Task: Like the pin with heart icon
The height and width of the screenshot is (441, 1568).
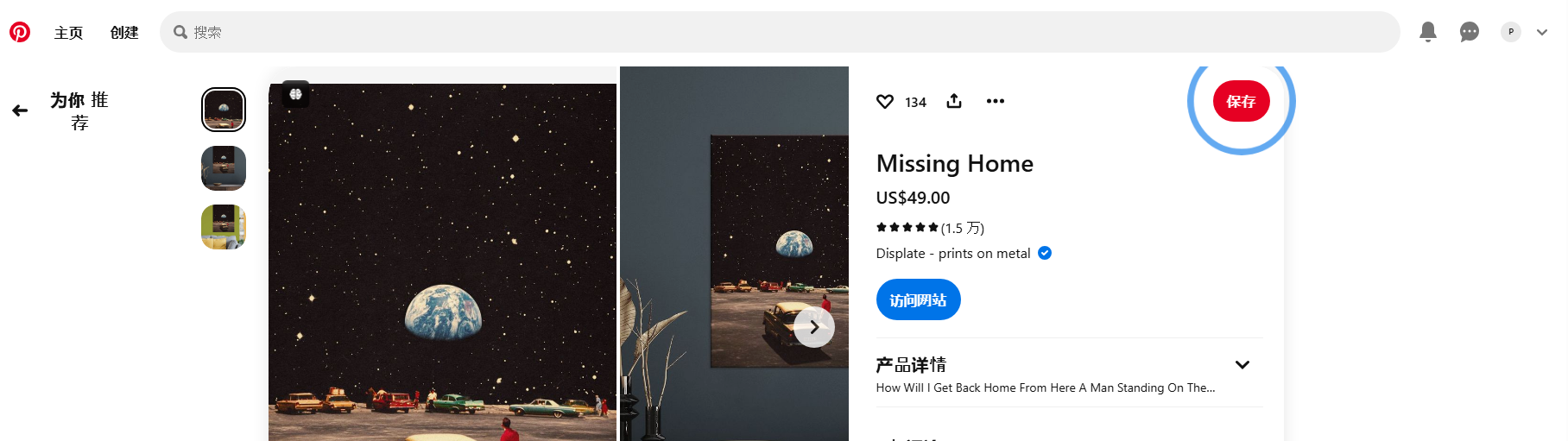Action: (885, 102)
